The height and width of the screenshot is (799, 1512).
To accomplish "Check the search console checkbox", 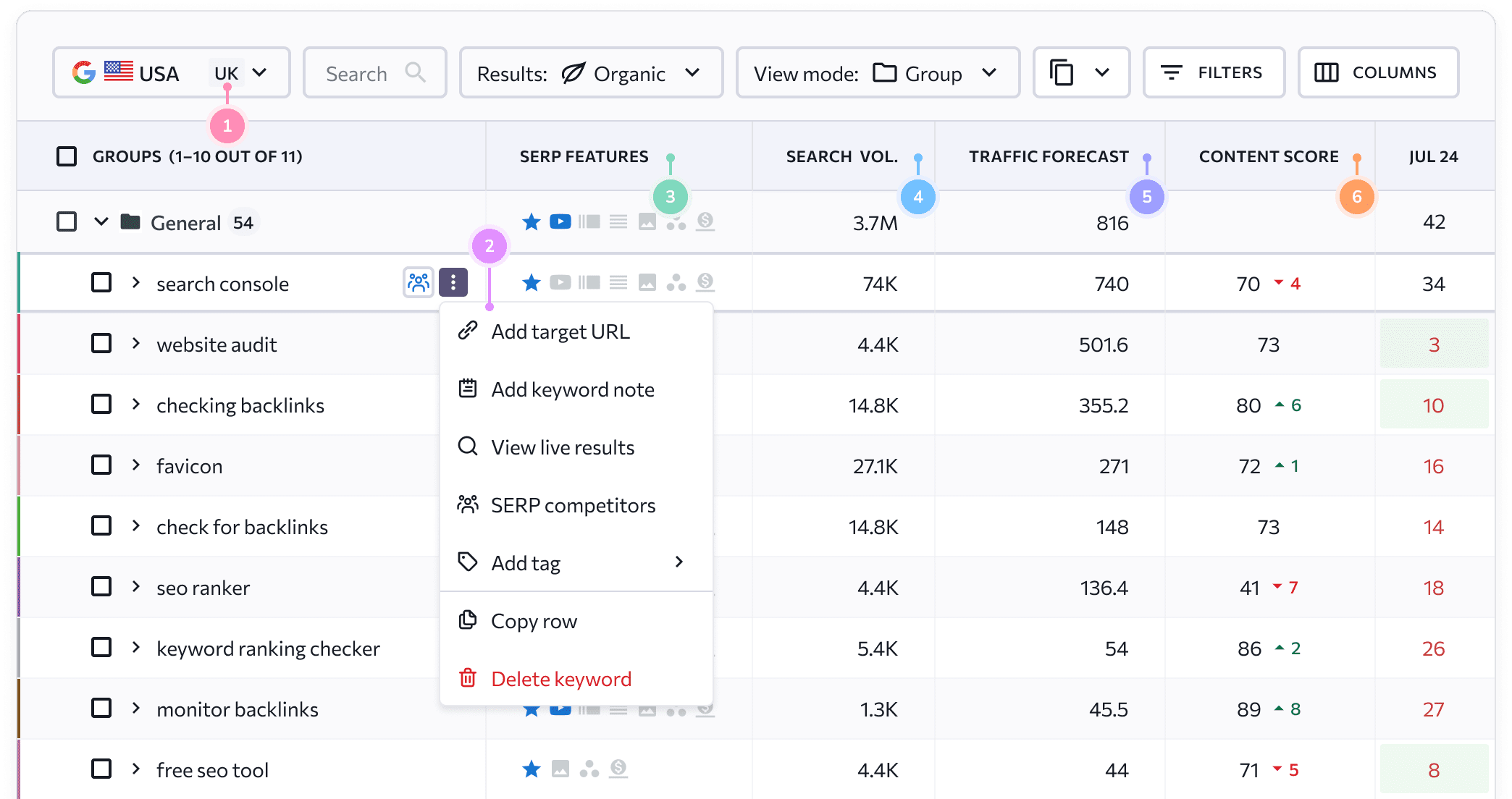I will click(x=101, y=282).
